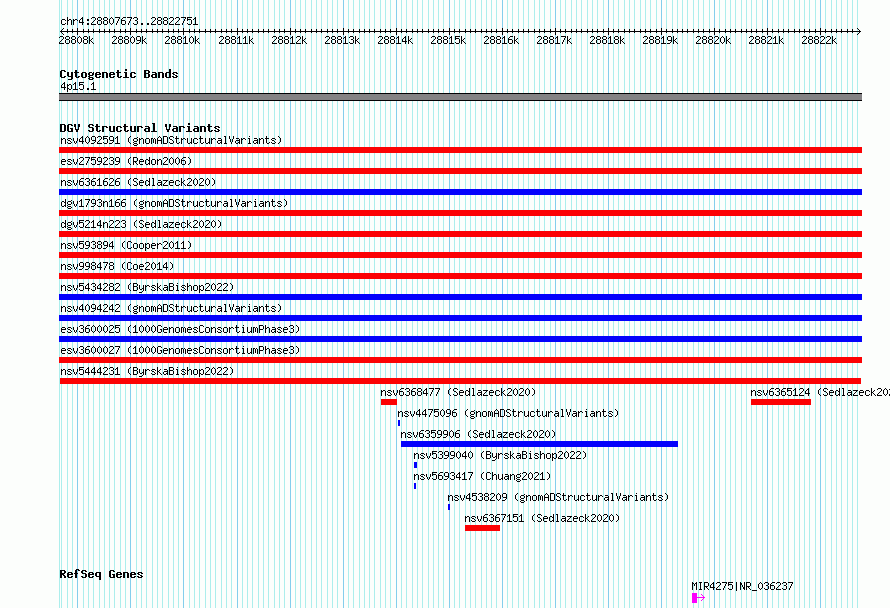Click the nsv5399040 ByrskaBishop2022 label
Viewport: 890px width, 608px height.
point(500,455)
